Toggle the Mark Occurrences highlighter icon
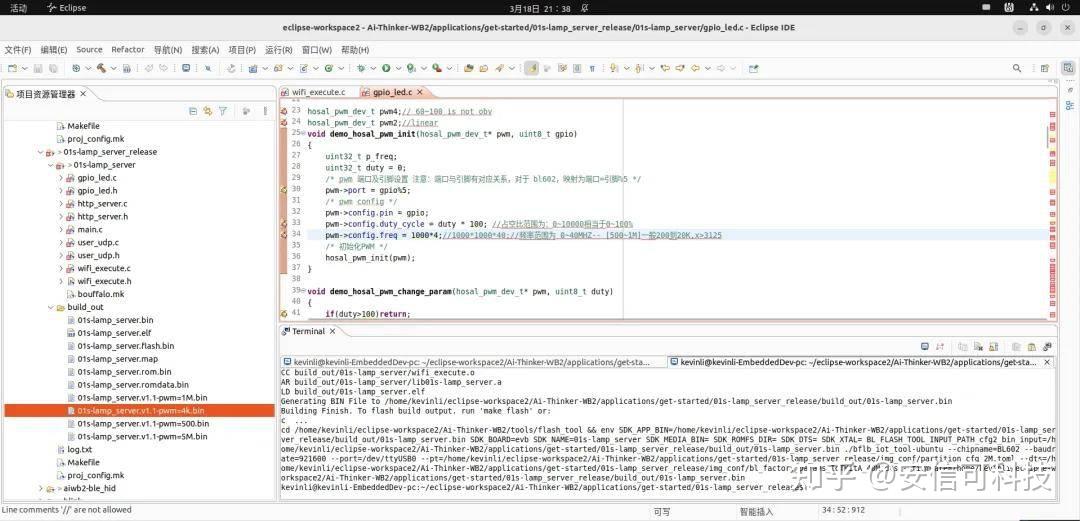This screenshot has height=521, width=1080. [531, 68]
